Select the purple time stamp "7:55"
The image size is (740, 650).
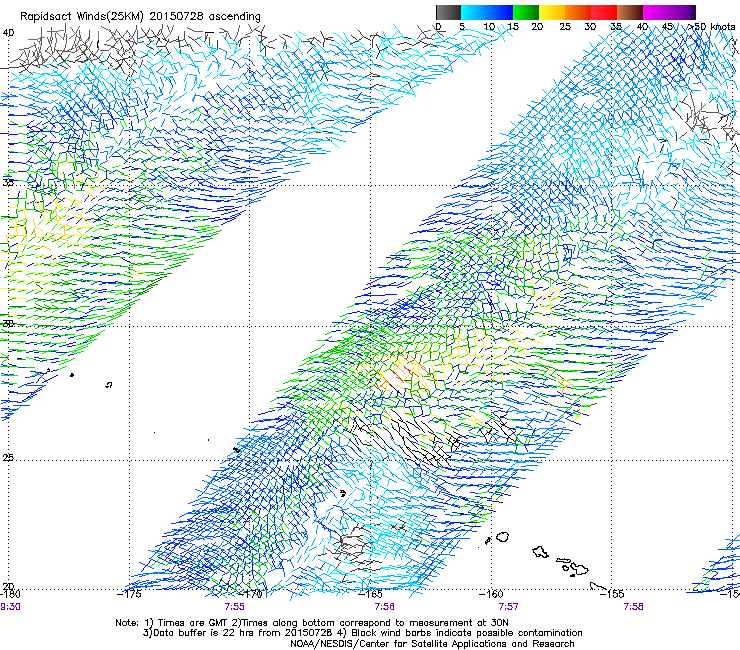(235, 607)
